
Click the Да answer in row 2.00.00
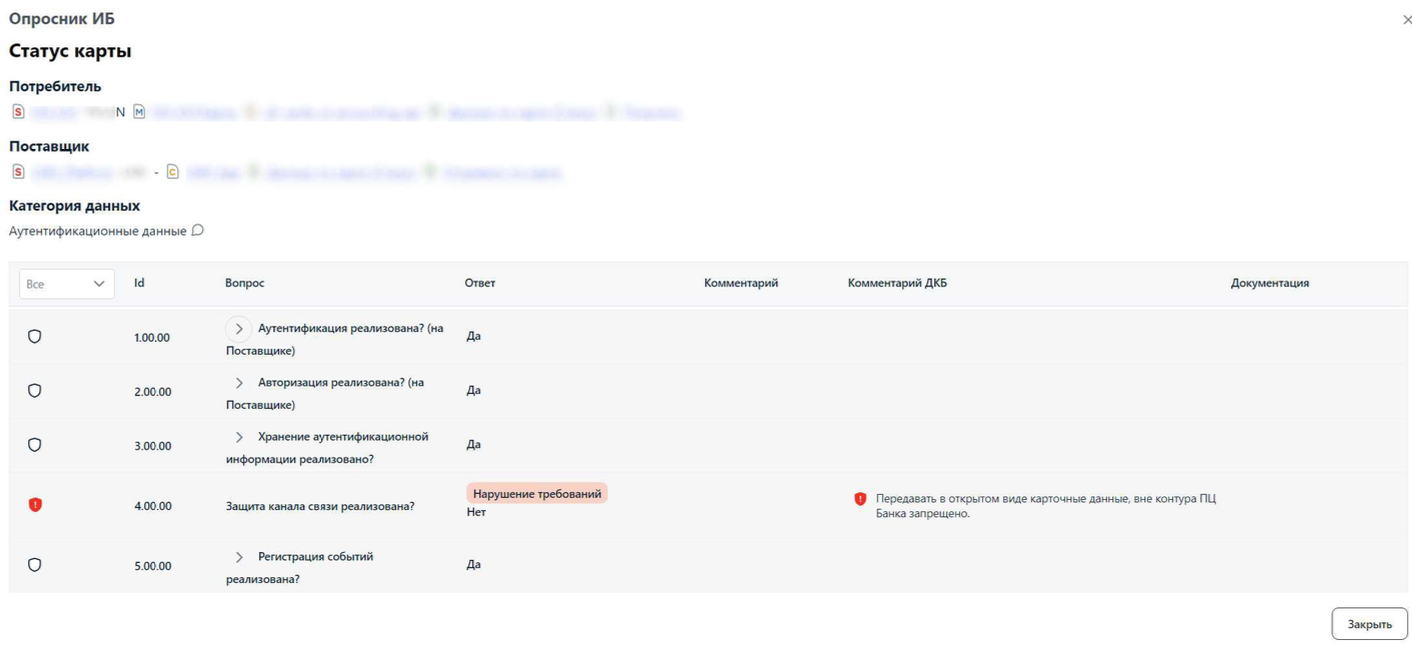474,390
